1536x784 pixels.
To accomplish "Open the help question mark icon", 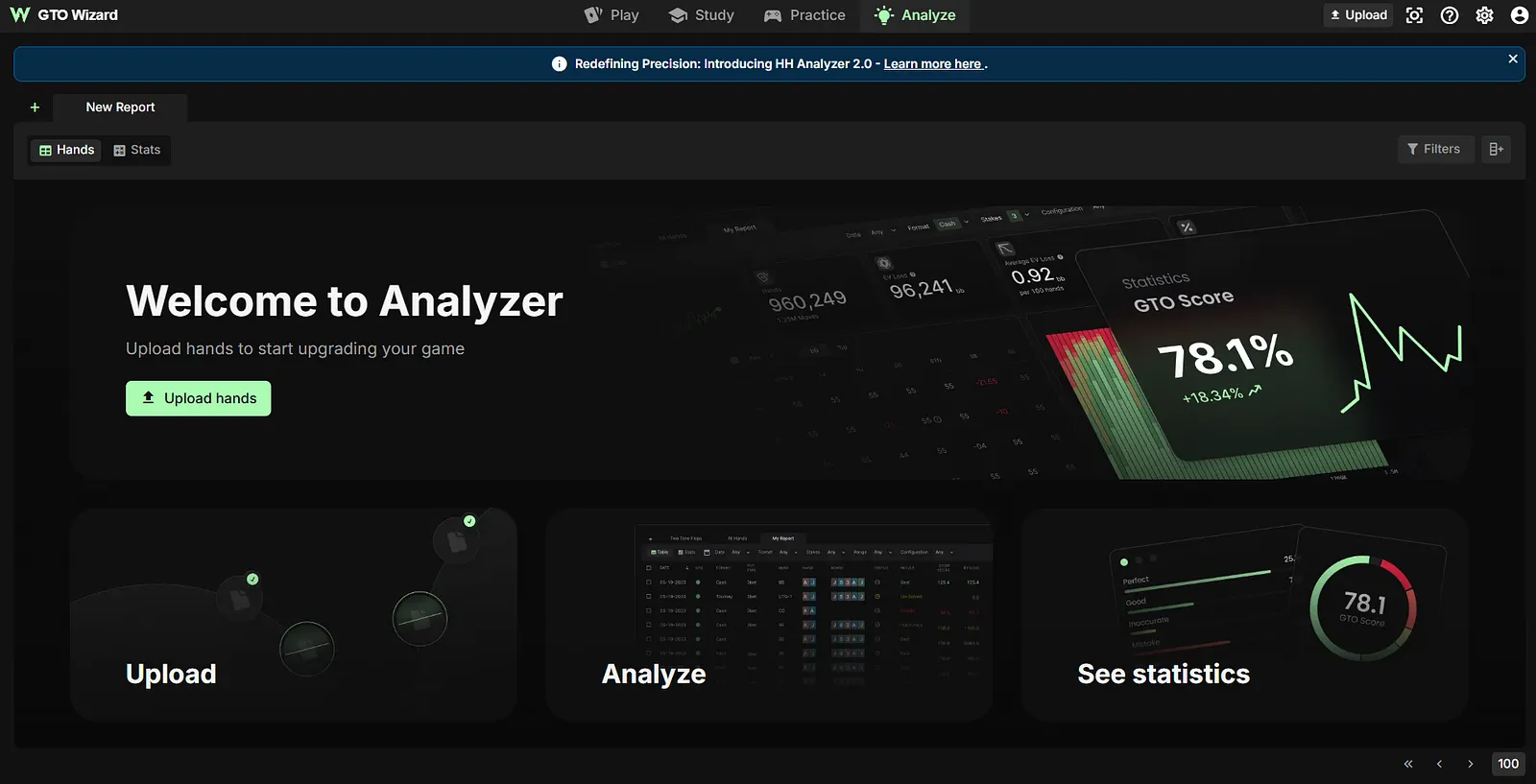I will pyautogui.click(x=1450, y=15).
